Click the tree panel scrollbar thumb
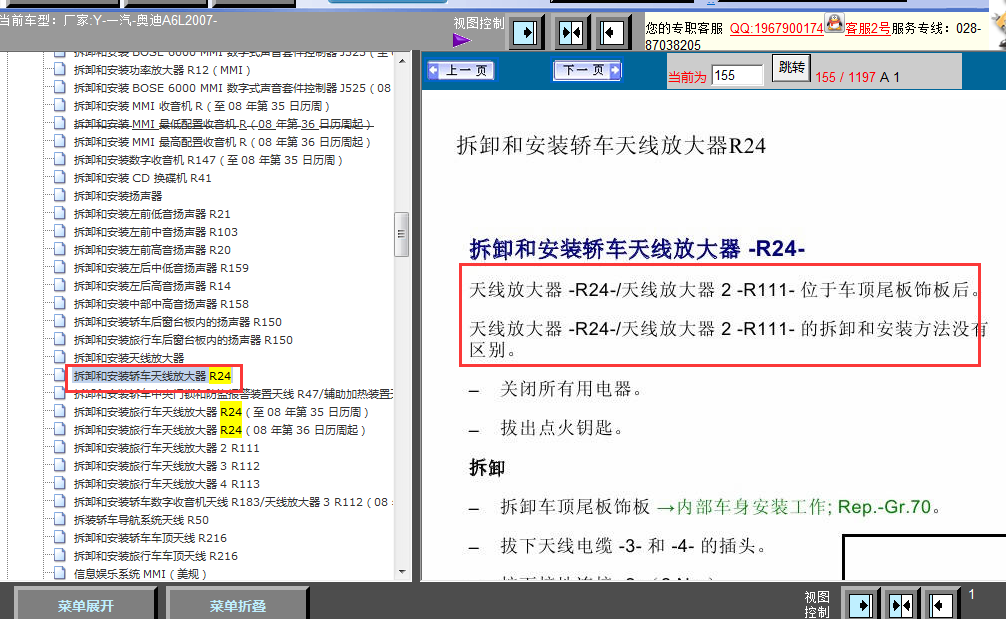 coord(402,234)
